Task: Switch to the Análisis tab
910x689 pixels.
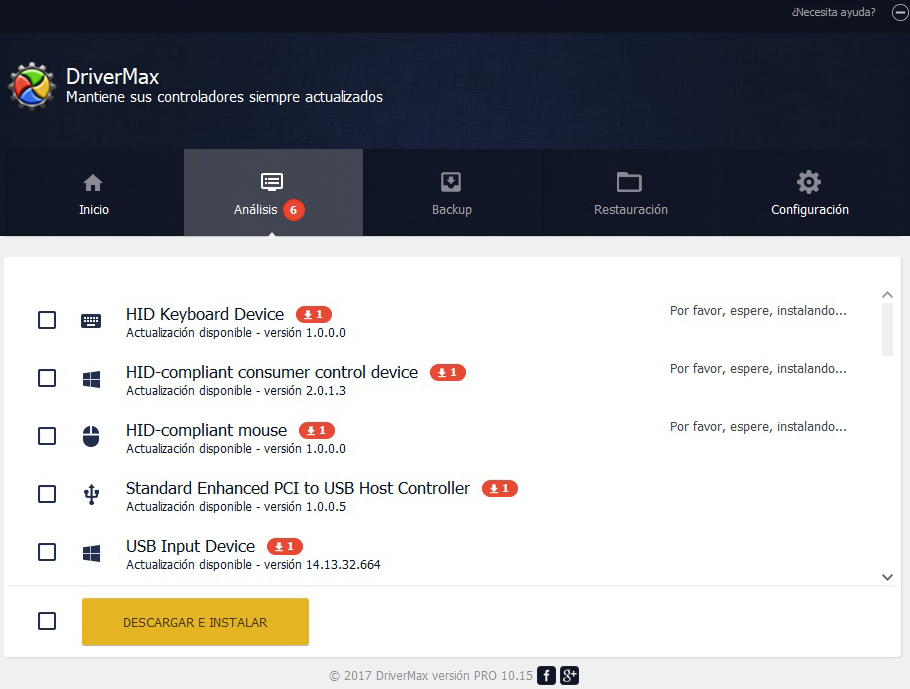Action: pos(273,193)
